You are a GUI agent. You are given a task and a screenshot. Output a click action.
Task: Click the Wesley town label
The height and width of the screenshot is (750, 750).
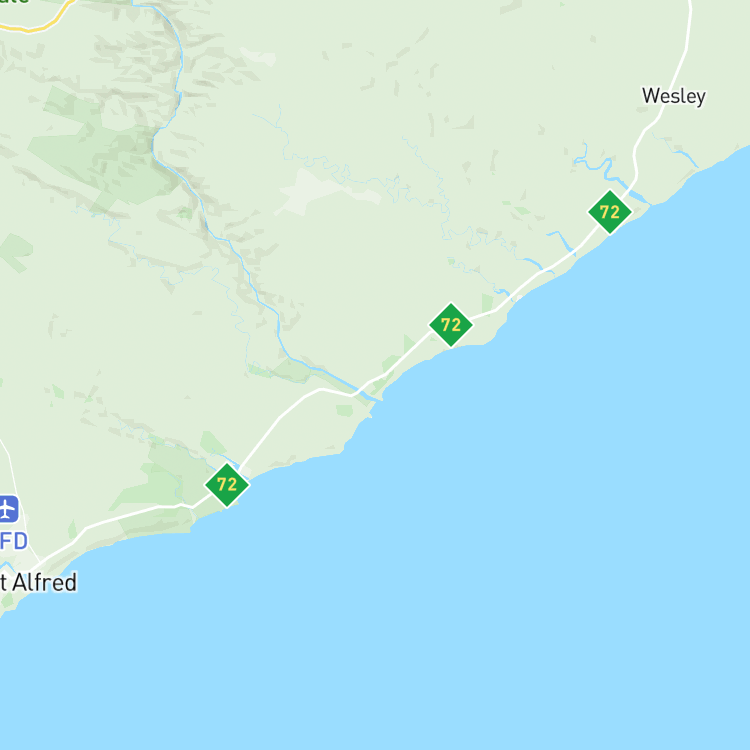pyautogui.click(x=673, y=96)
